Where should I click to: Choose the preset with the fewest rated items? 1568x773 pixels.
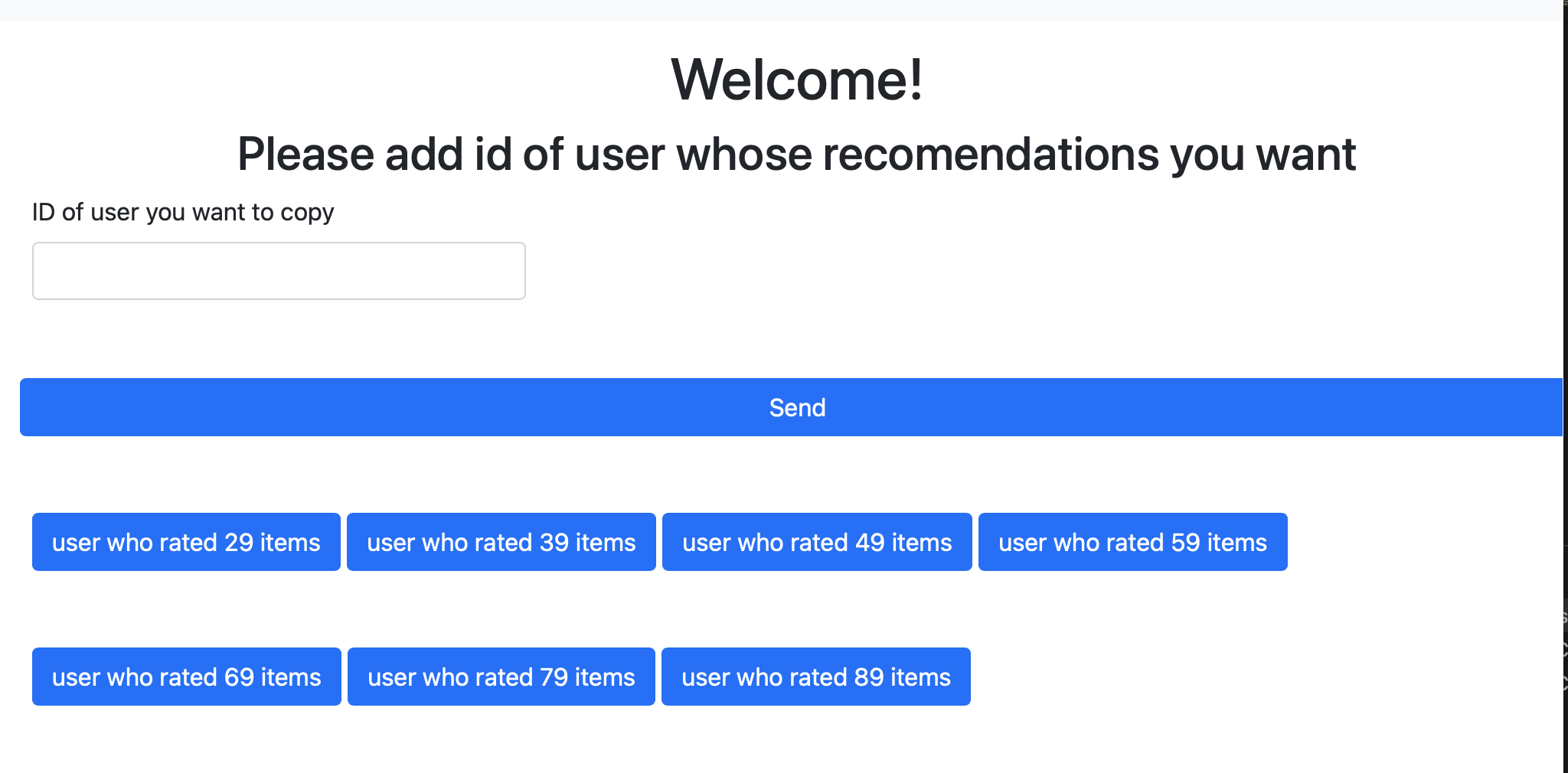[x=185, y=542]
